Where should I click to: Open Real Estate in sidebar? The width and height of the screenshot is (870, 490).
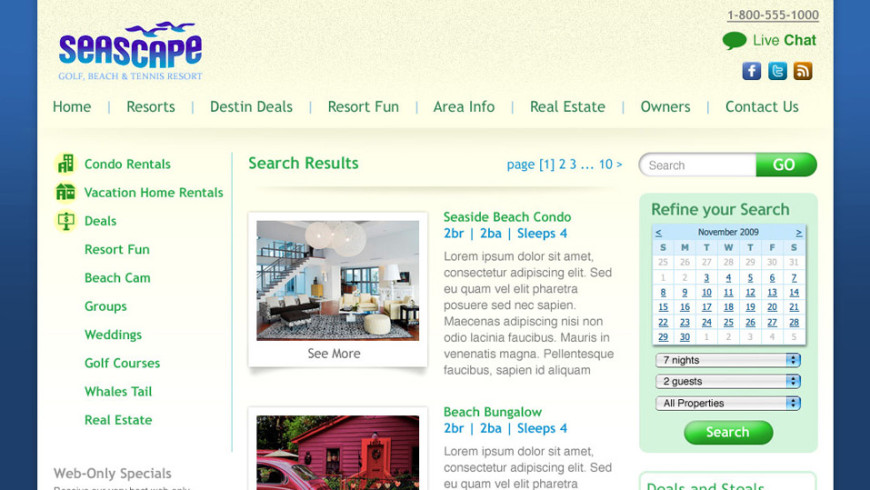[x=118, y=420]
